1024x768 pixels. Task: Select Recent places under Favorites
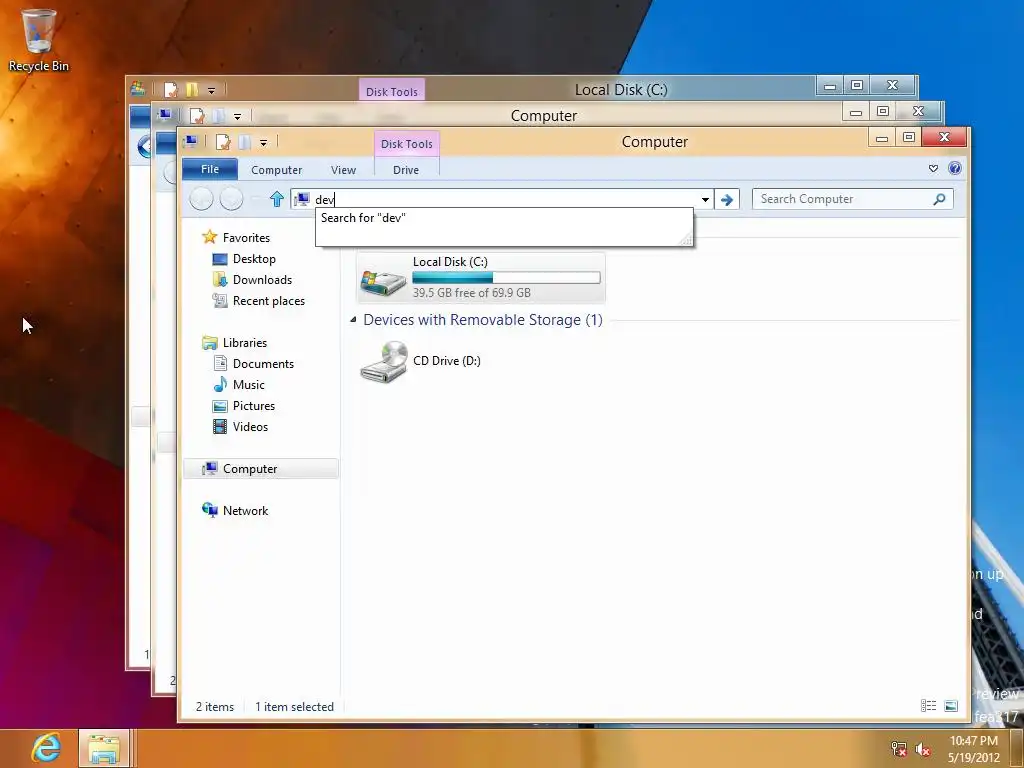268,300
